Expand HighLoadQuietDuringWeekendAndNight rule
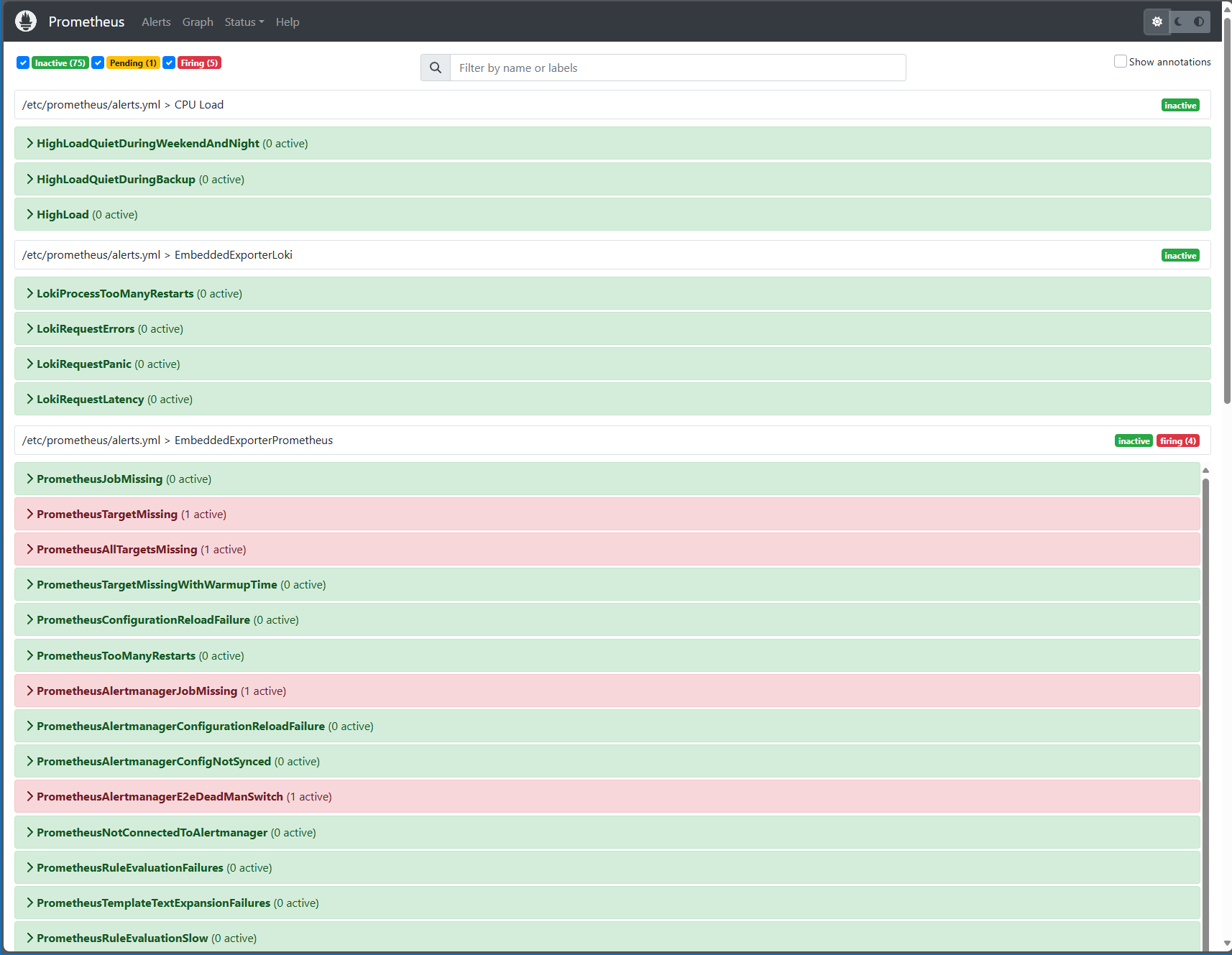 coord(612,143)
